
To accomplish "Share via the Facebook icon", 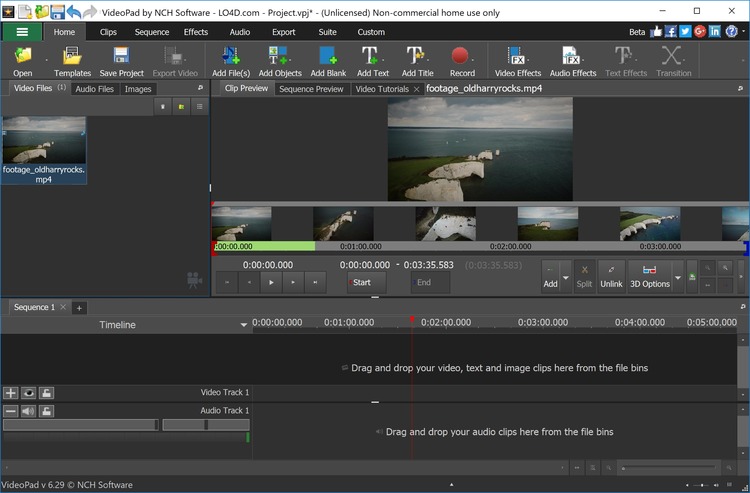I will click(671, 32).
